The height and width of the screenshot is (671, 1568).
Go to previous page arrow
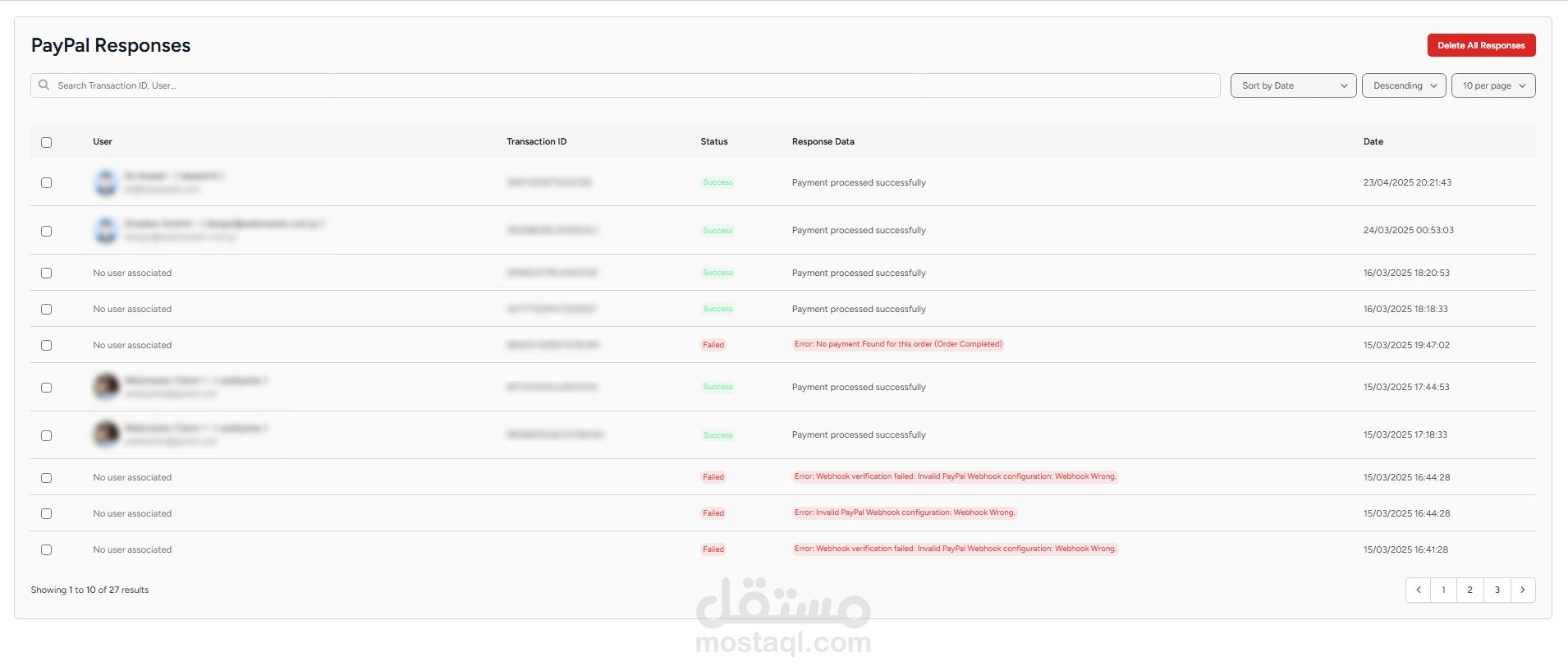(x=1418, y=590)
